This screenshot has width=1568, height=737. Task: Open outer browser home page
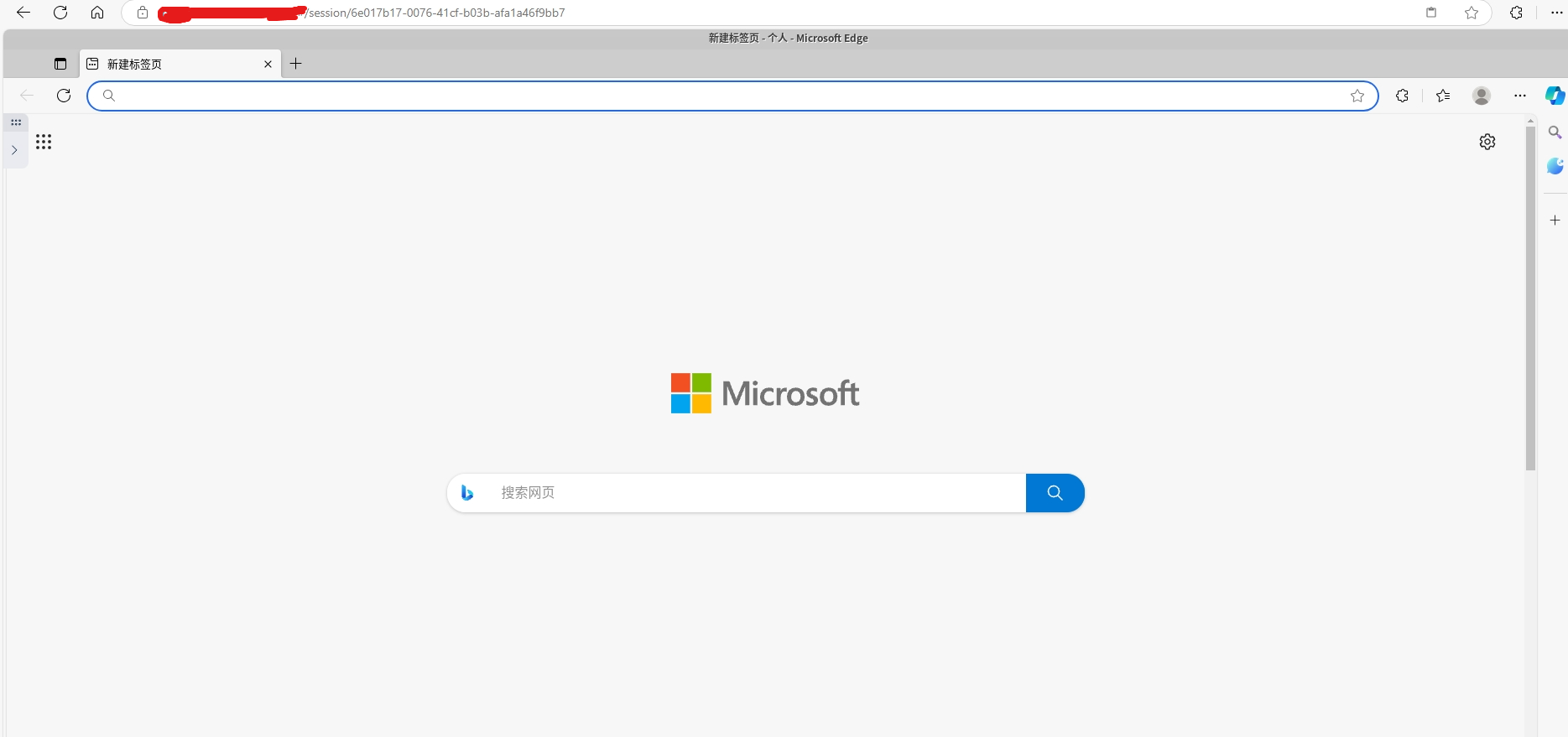97,13
